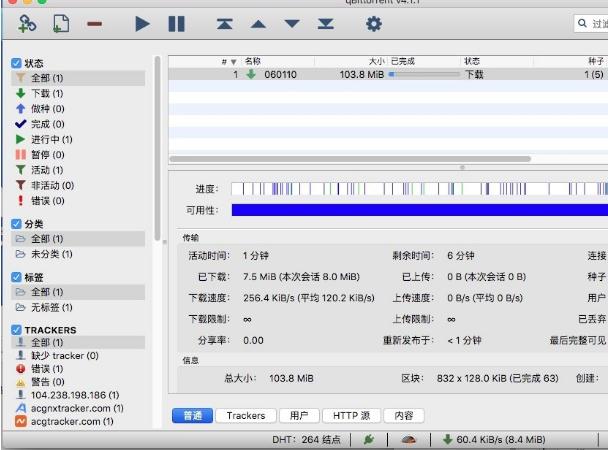
Task: Toggle the 标签 section checkbox
Action: point(16,277)
